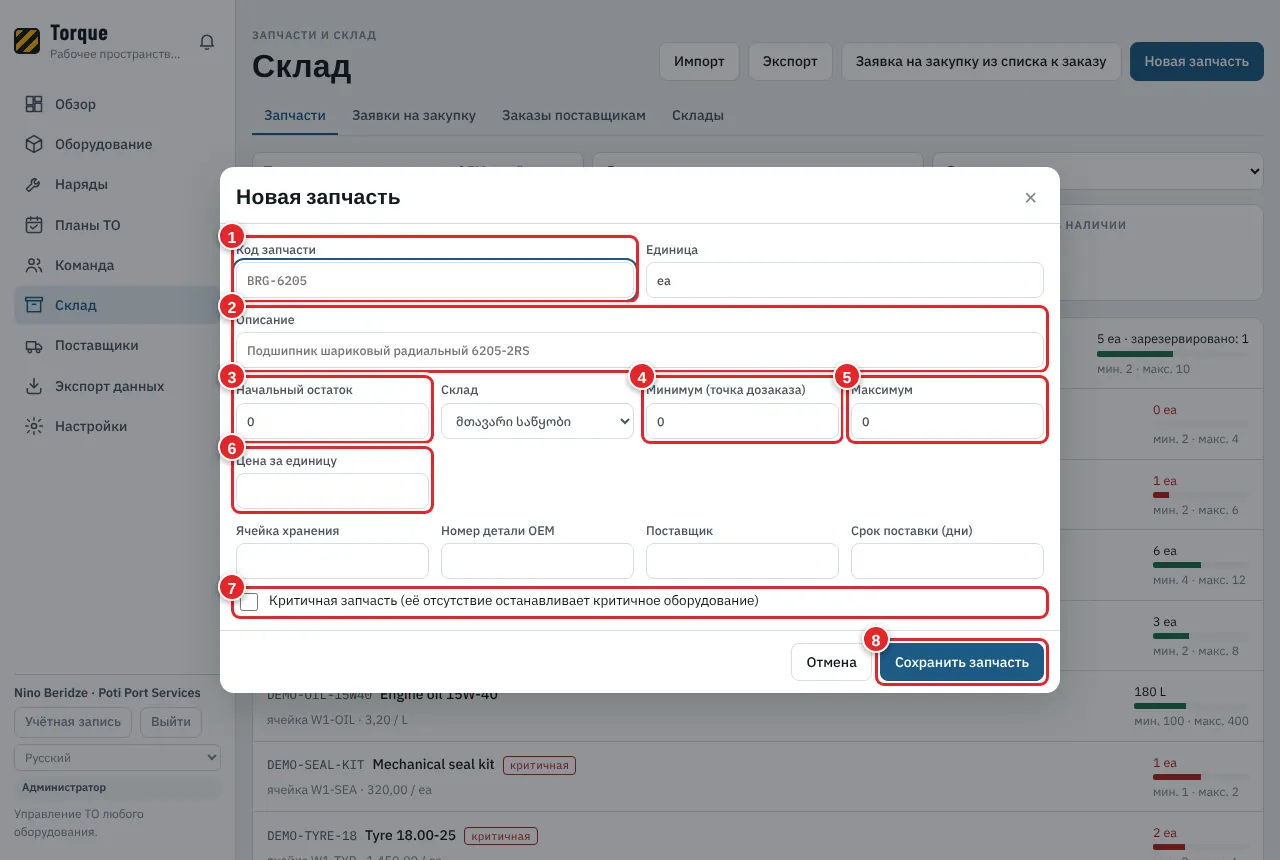Open the Склад warehouse dropdown in dialog
This screenshot has height=860, width=1280.
(537, 421)
